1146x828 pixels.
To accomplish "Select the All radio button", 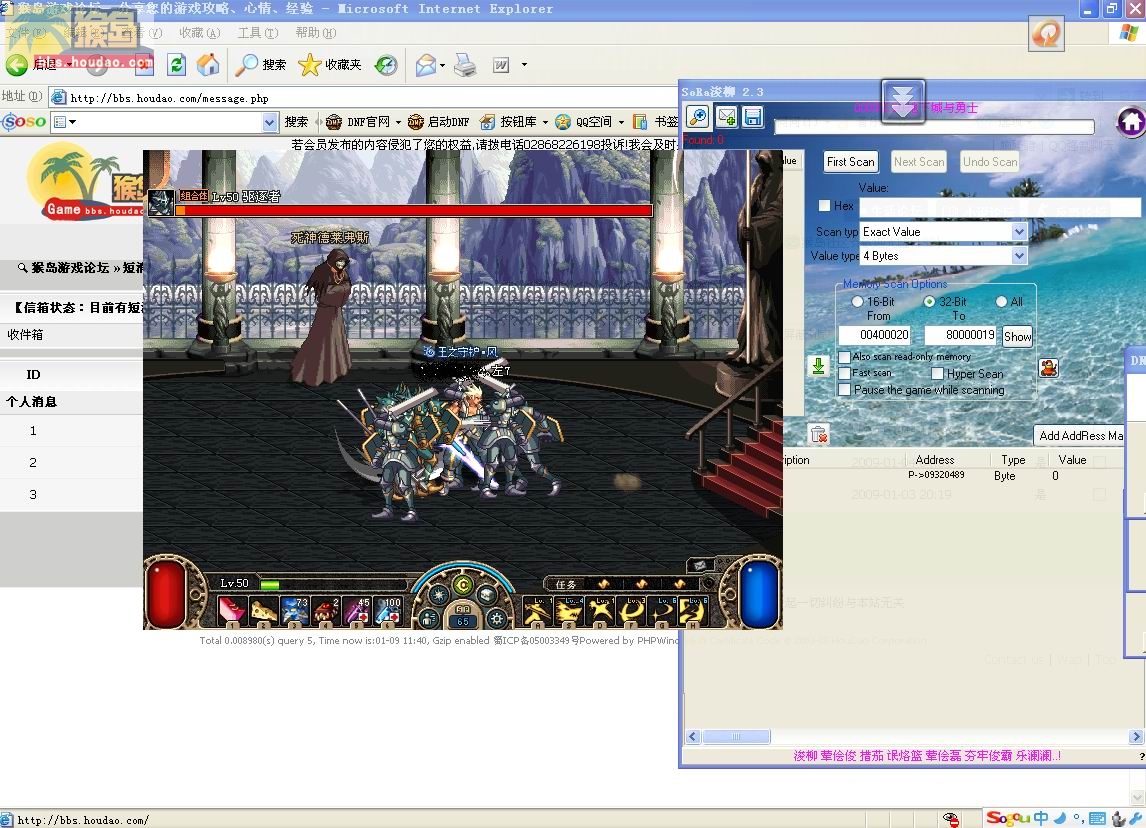I will click(x=1001, y=301).
